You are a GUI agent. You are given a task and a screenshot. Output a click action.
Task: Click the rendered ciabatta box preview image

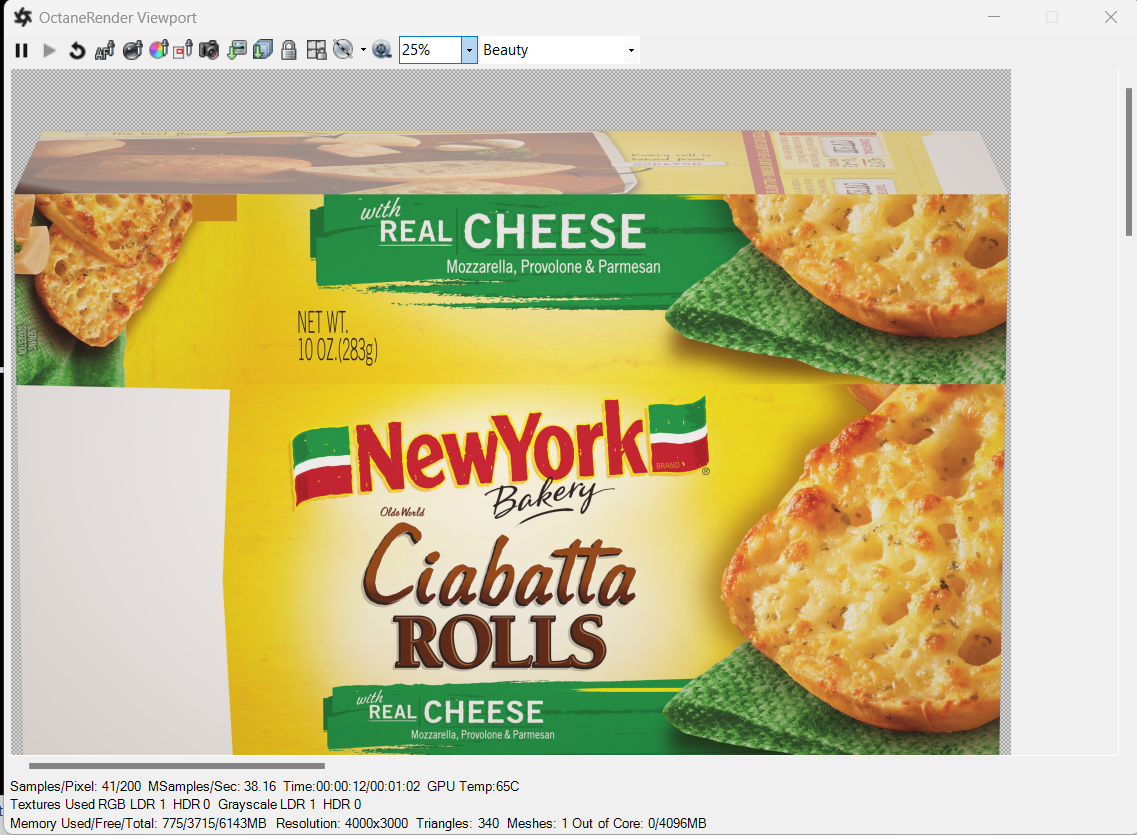pyautogui.click(x=510, y=412)
